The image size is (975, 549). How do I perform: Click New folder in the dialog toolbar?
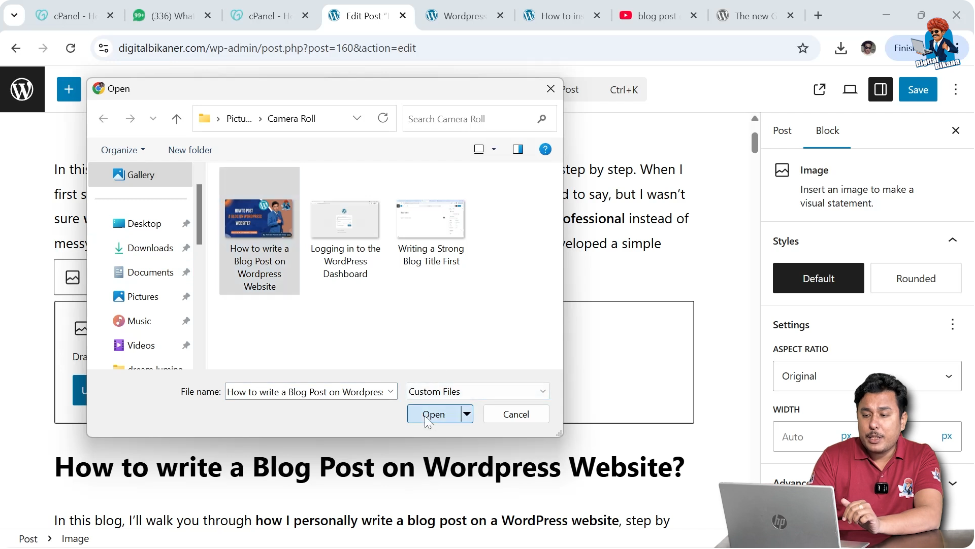point(190,150)
